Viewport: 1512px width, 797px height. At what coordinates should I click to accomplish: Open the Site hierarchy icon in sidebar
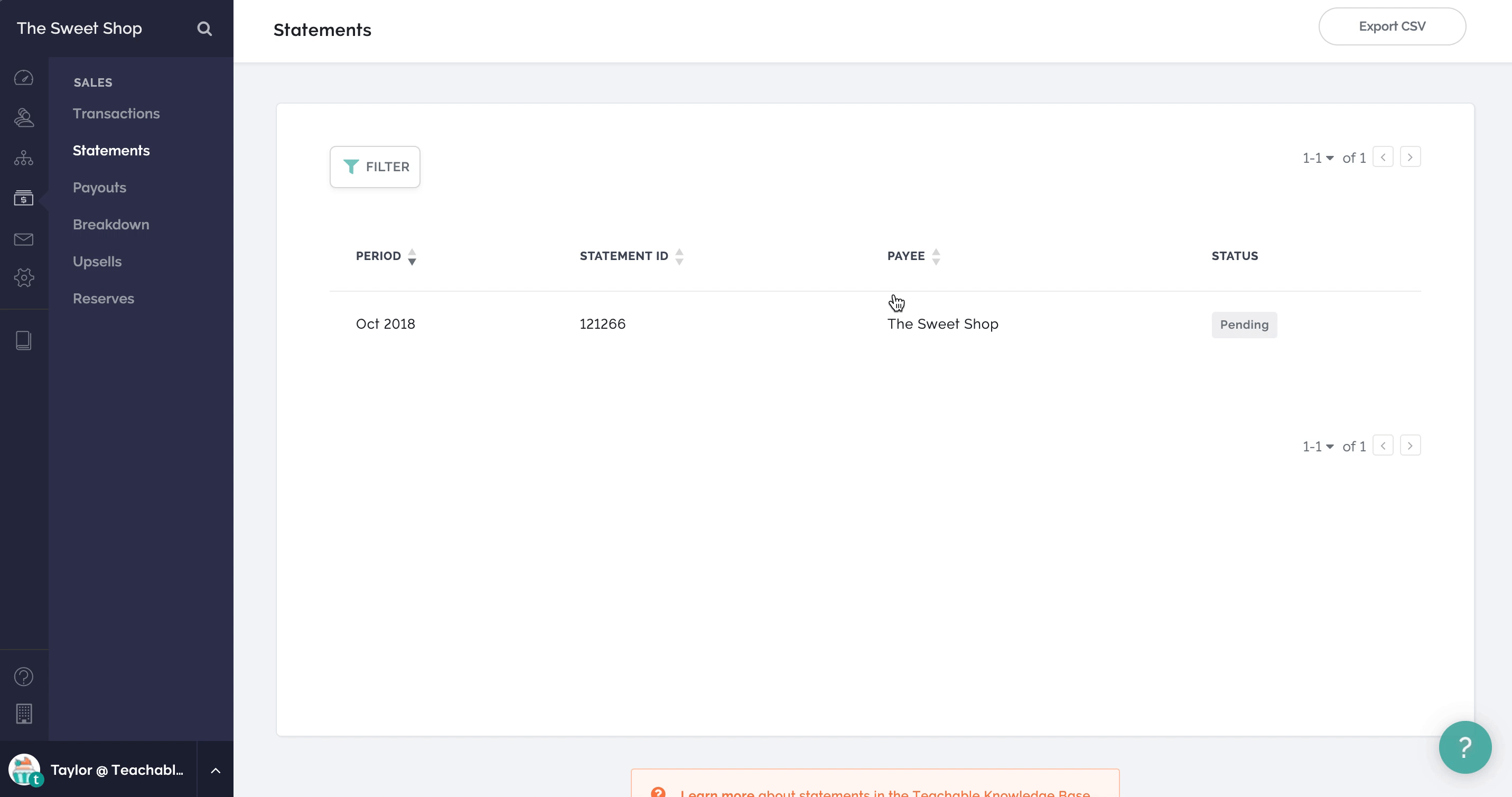pos(23,158)
